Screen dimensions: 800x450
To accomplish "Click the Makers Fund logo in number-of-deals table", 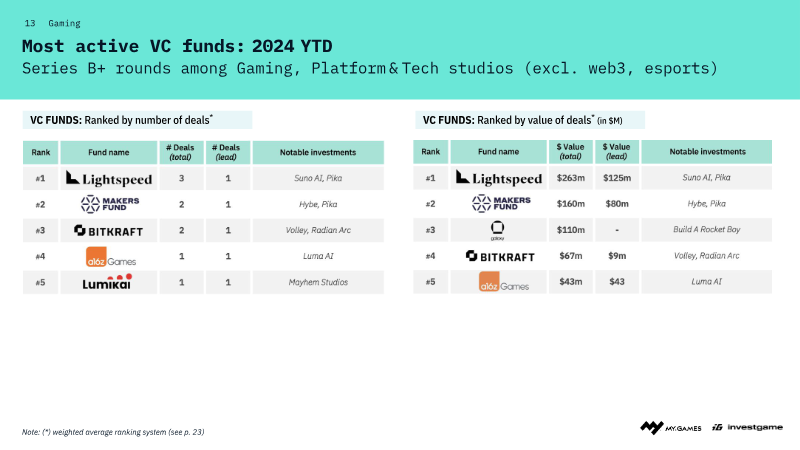I will pyautogui.click(x=110, y=204).
